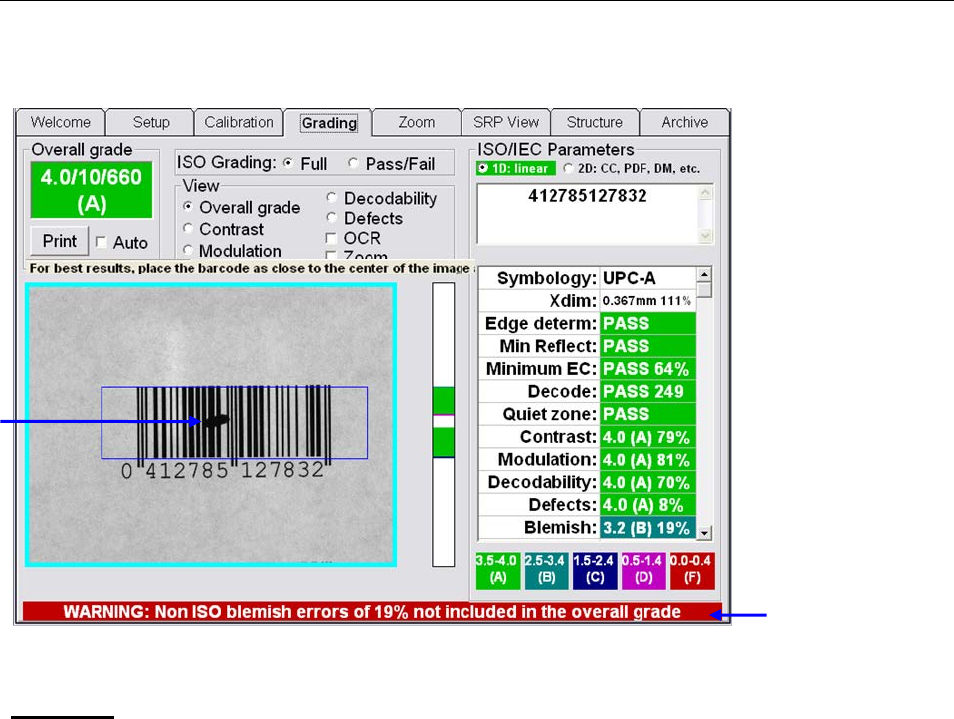
Task: Click the Xdim 0.367mm 111% value
Action: [647, 300]
